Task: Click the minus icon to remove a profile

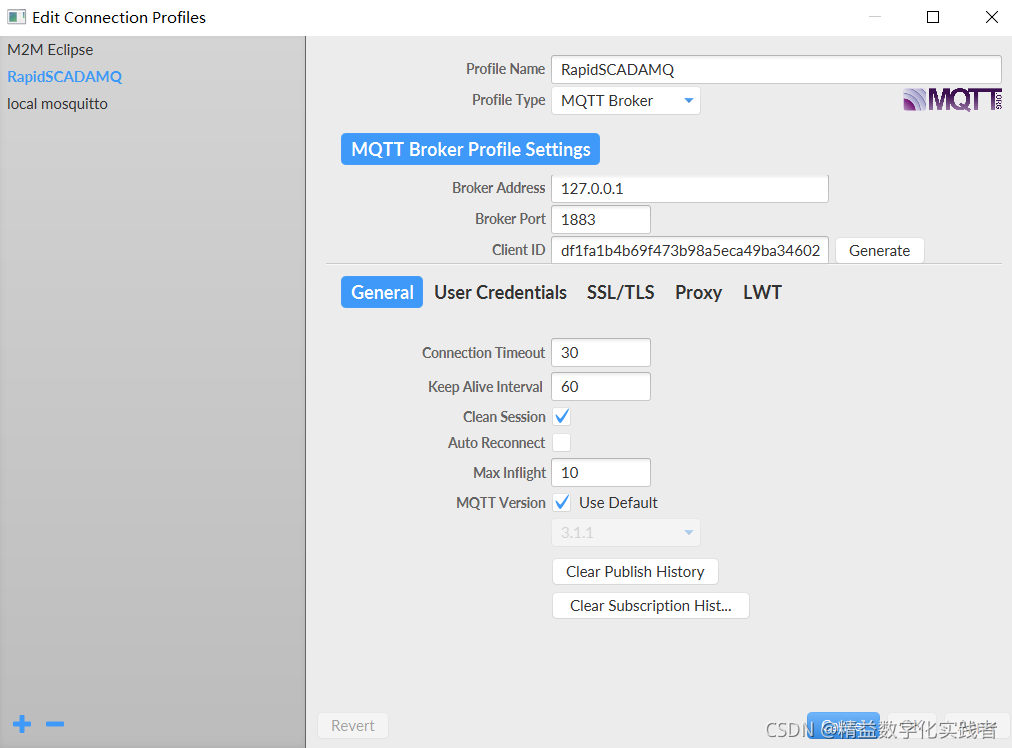Action: click(54, 724)
